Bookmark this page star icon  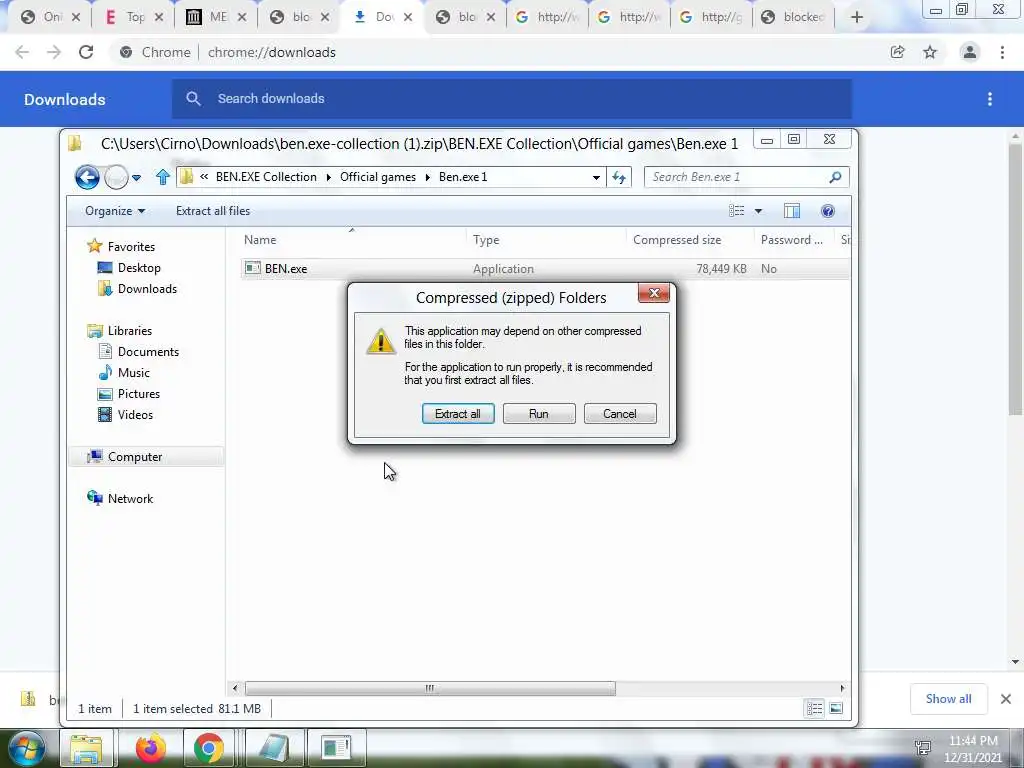930,52
